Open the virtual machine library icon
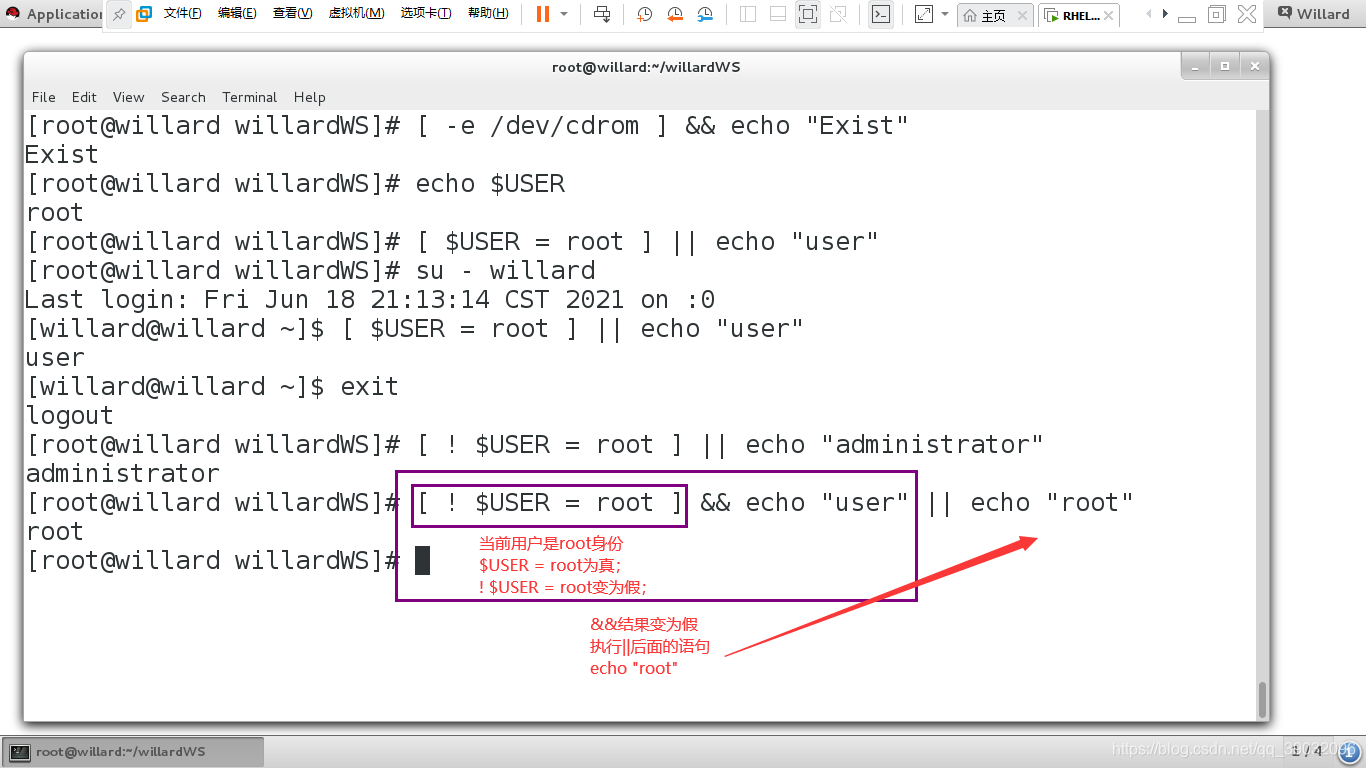Screen dimensions: 1366x768 (142, 15)
